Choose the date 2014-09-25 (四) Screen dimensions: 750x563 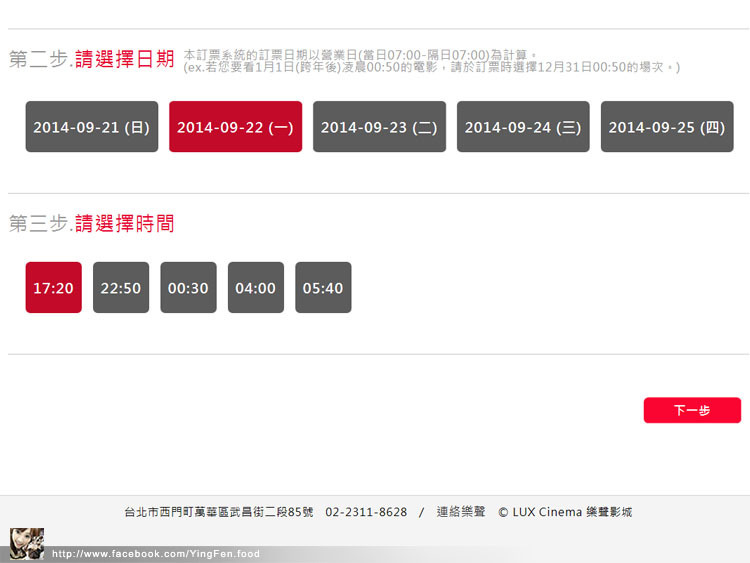click(x=667, y=127)
